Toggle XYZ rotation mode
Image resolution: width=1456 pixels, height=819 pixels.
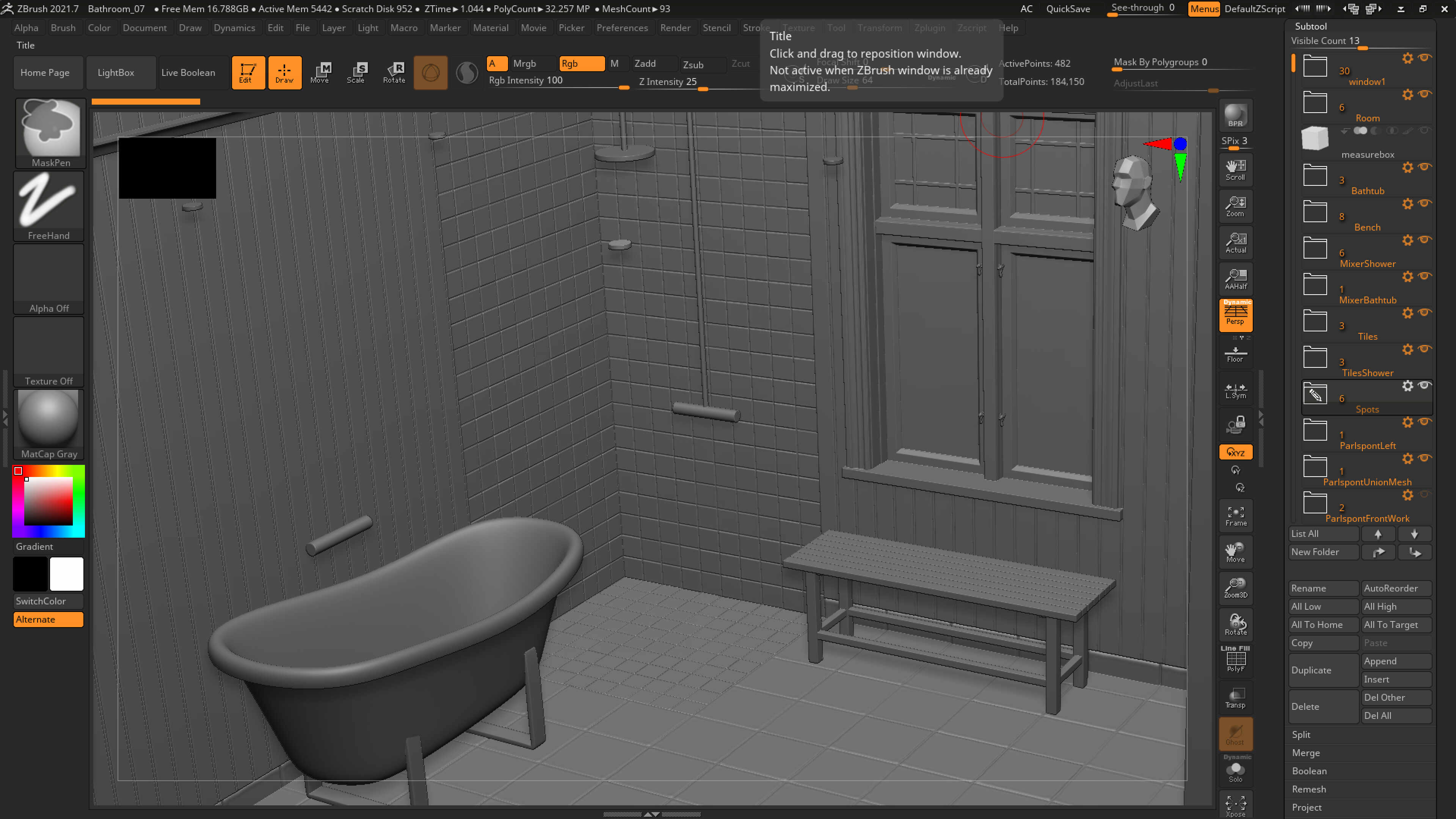(1236, 452)
